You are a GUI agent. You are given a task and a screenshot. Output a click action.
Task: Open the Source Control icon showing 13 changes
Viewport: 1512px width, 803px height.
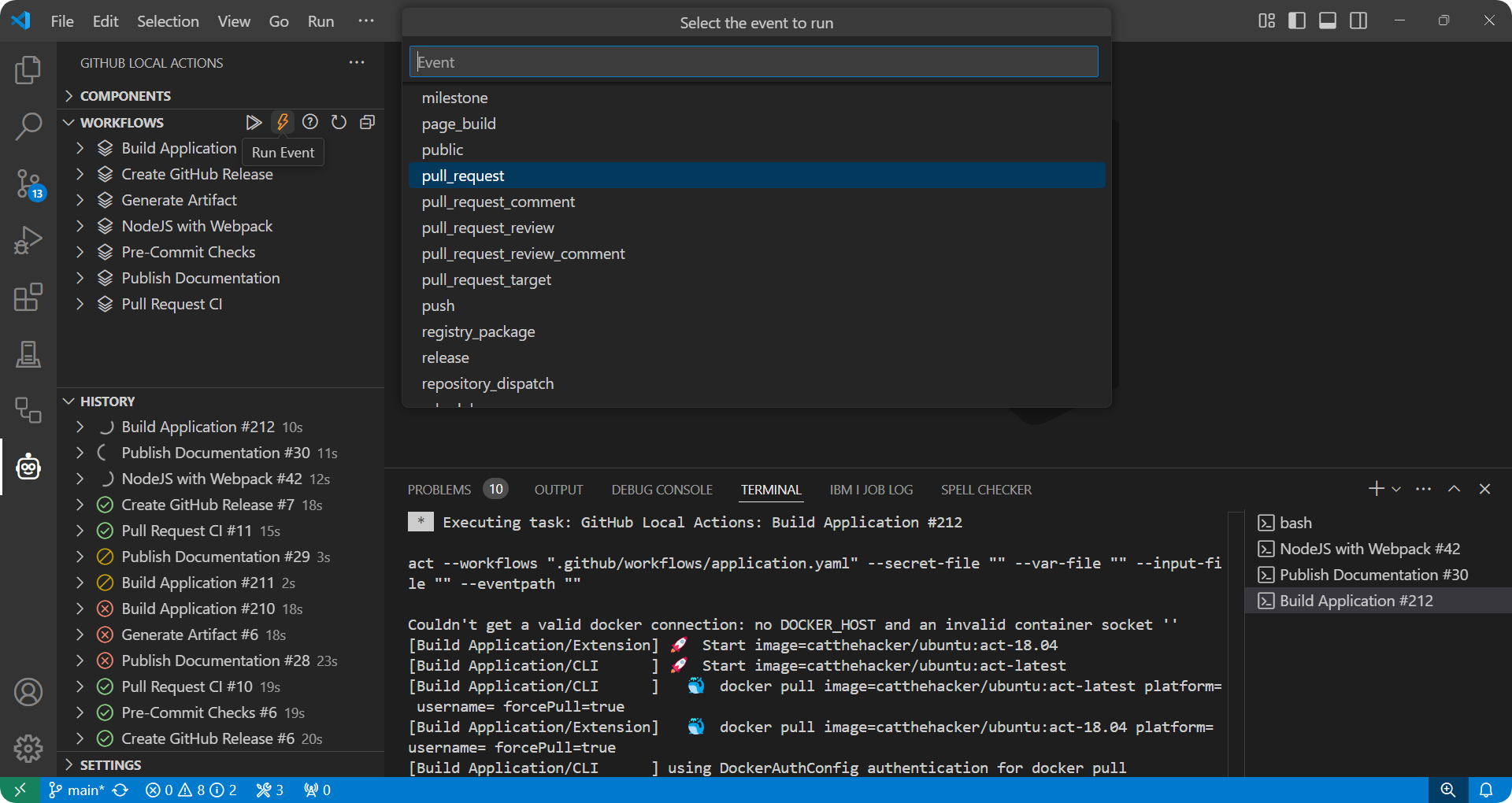click(28, 183)
